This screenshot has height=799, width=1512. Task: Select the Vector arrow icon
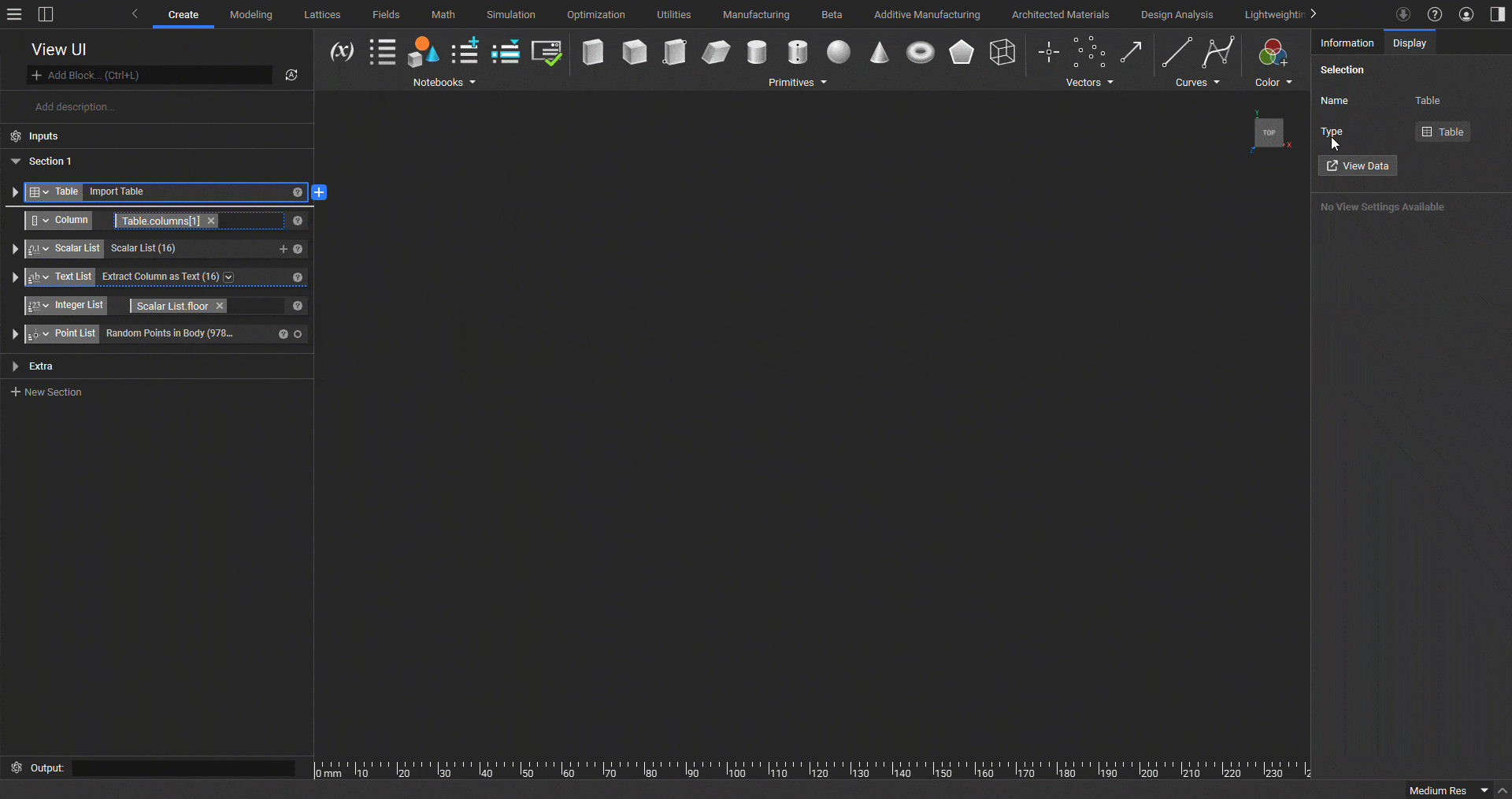[1131, 52]
